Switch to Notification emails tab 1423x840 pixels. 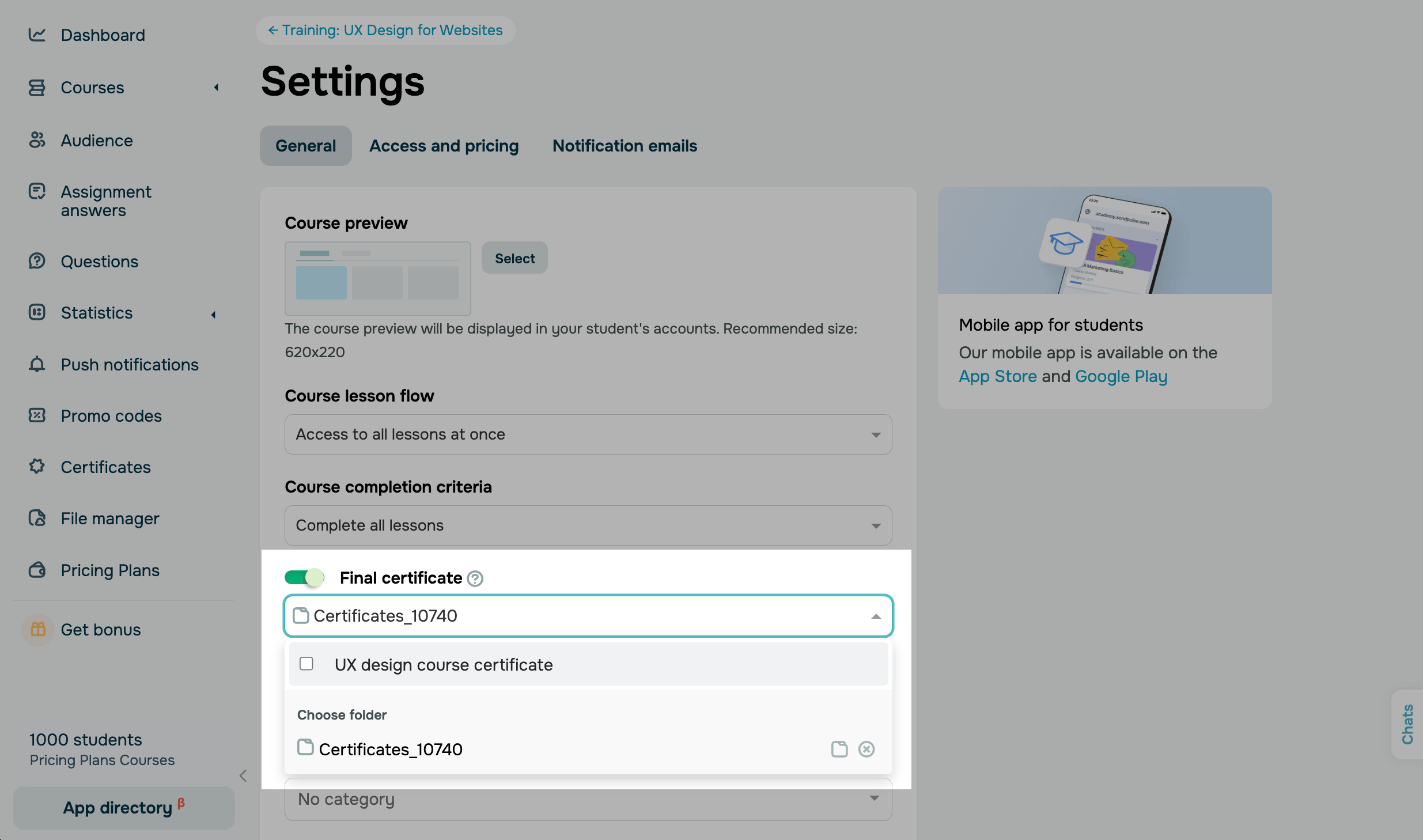pyautogui.click(x=625, y=146)
